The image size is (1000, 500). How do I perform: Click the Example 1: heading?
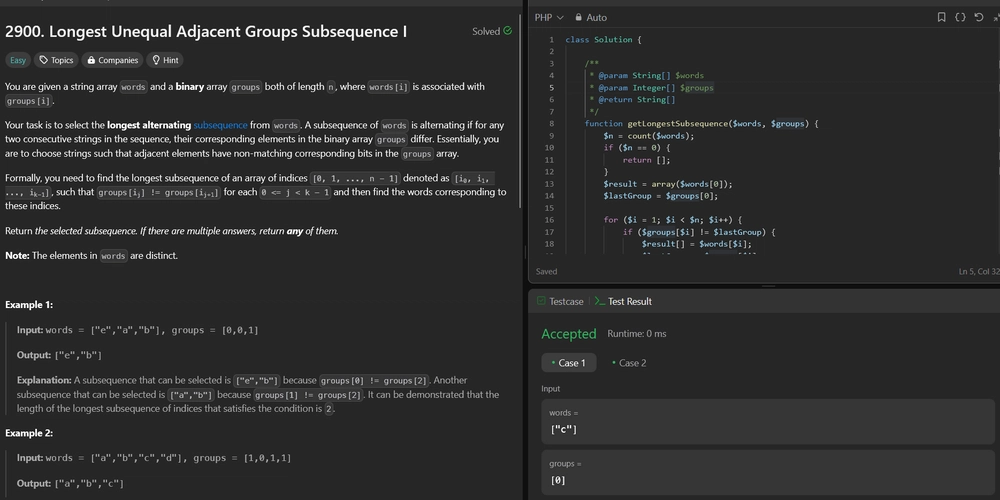[x=29, y=305]
